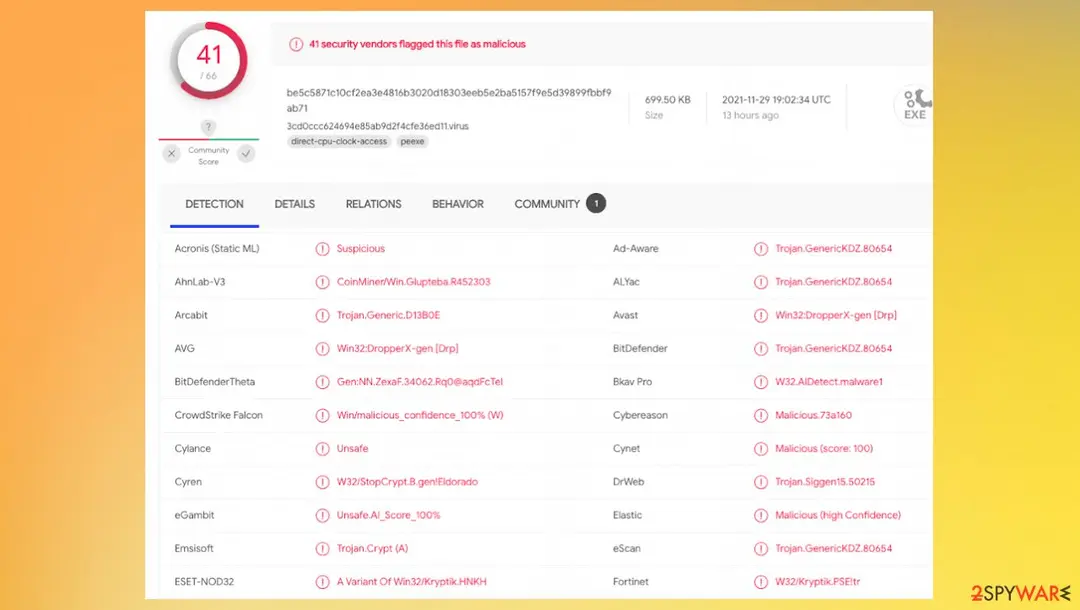Screen dimensions: 1080x610
Task: Click the community score checkmark upvote icon
Action: (x=246, y=154)
